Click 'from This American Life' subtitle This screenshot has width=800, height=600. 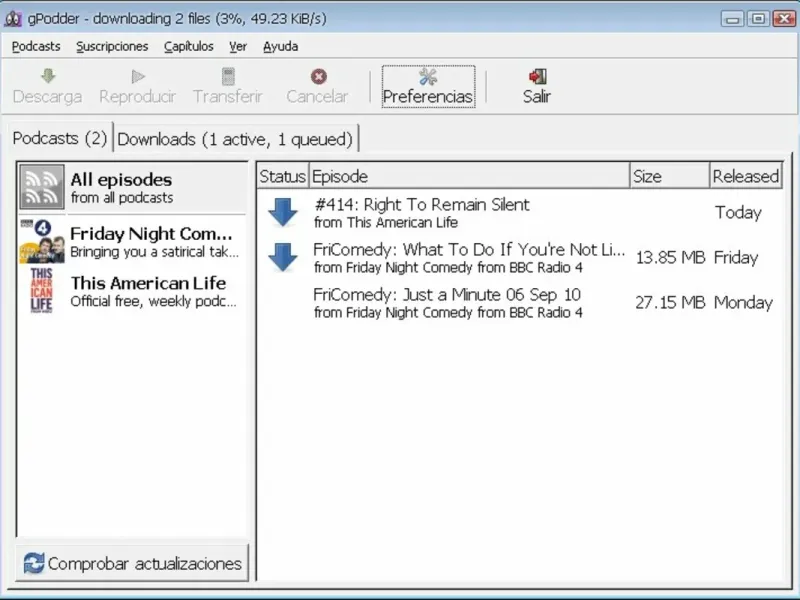click(x=386, y=222)
